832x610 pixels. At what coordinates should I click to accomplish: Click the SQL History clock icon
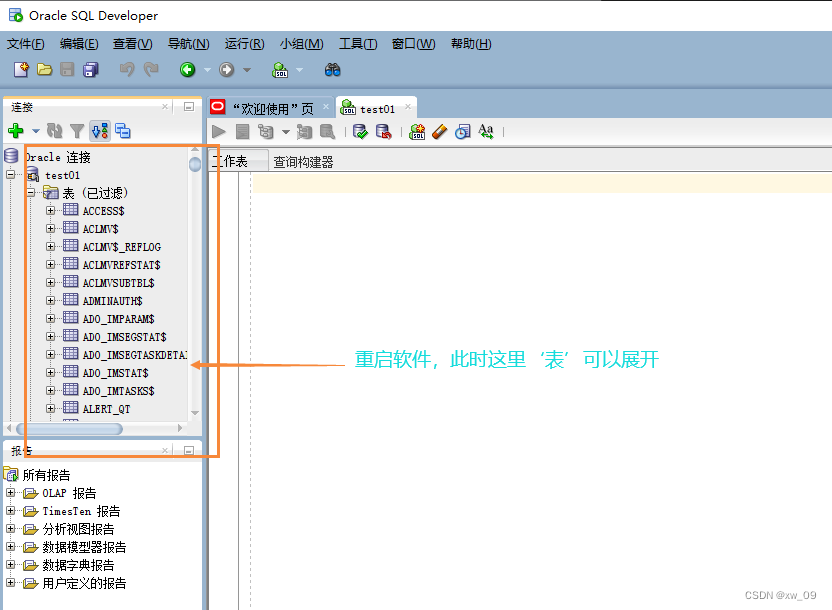pyautogui.click(x=463, y=132)
